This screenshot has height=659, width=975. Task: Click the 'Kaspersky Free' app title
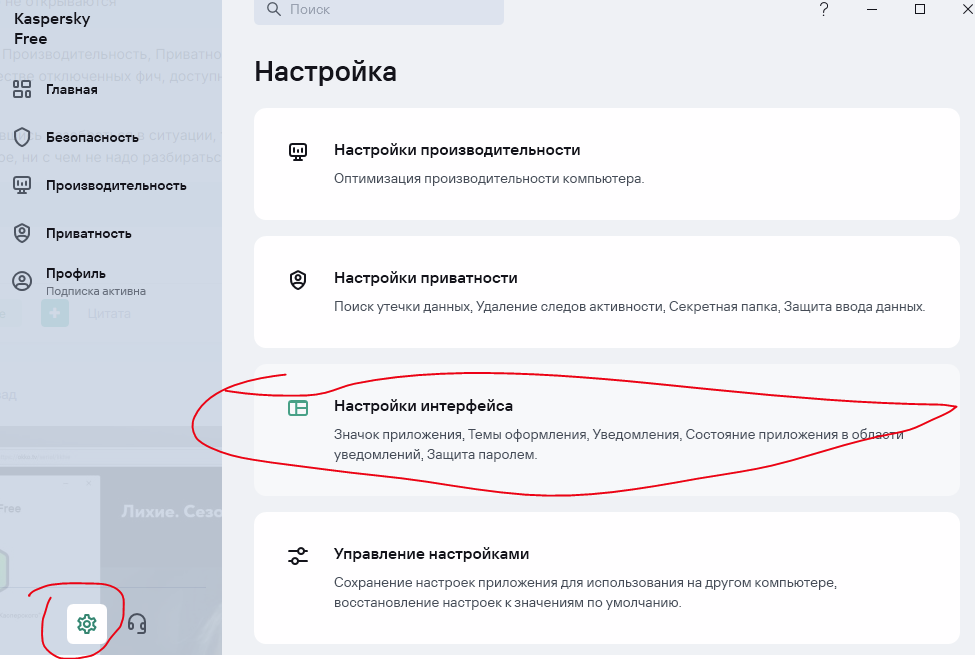52,29
